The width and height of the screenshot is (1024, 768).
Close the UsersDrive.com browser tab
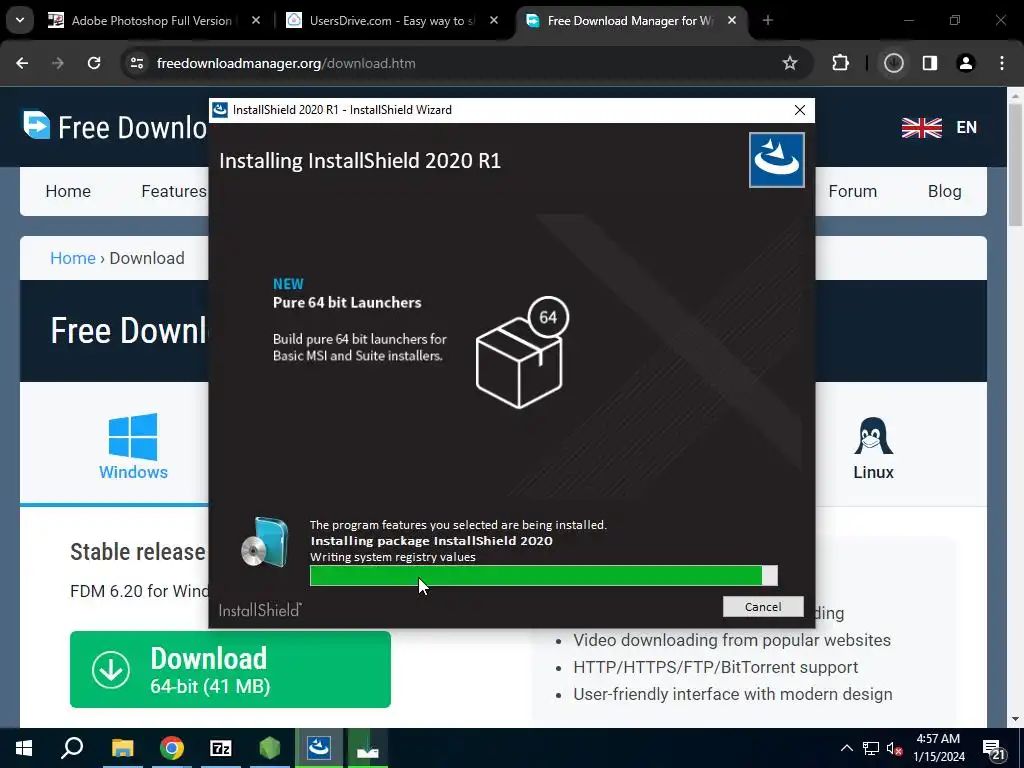click(494, 21)
